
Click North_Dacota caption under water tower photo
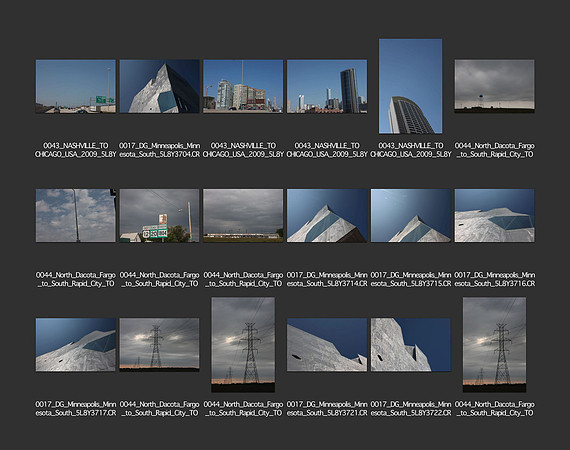(494, 150)
